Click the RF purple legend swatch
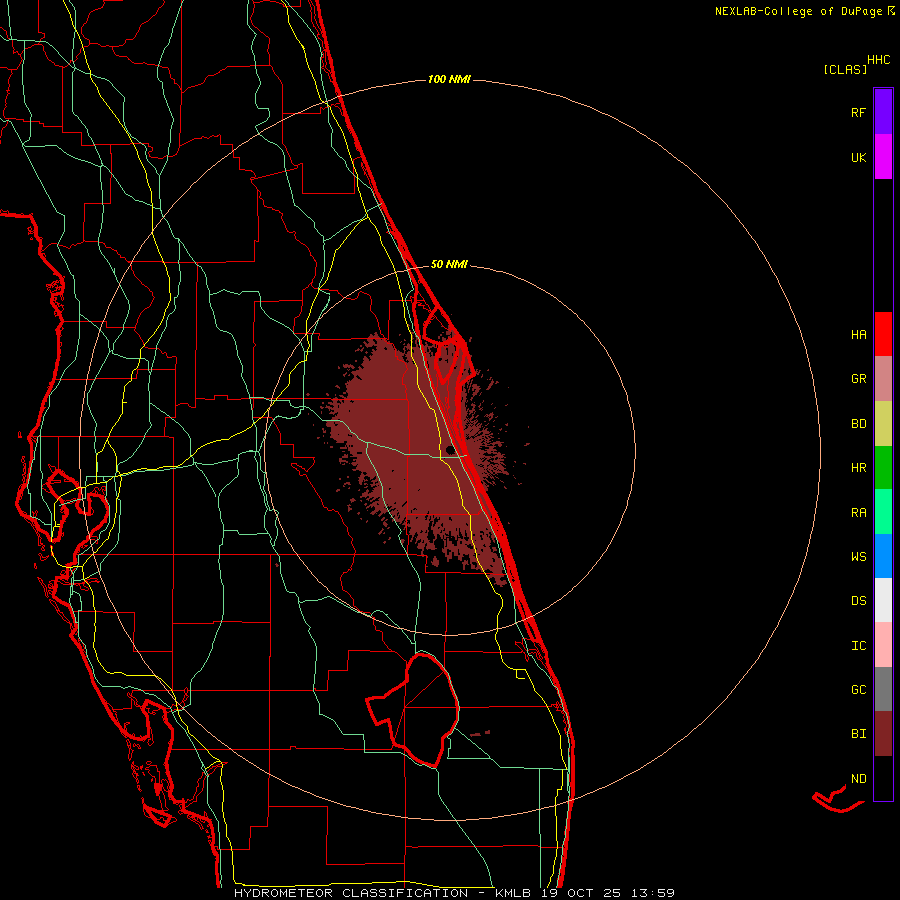 click(883, 112)
